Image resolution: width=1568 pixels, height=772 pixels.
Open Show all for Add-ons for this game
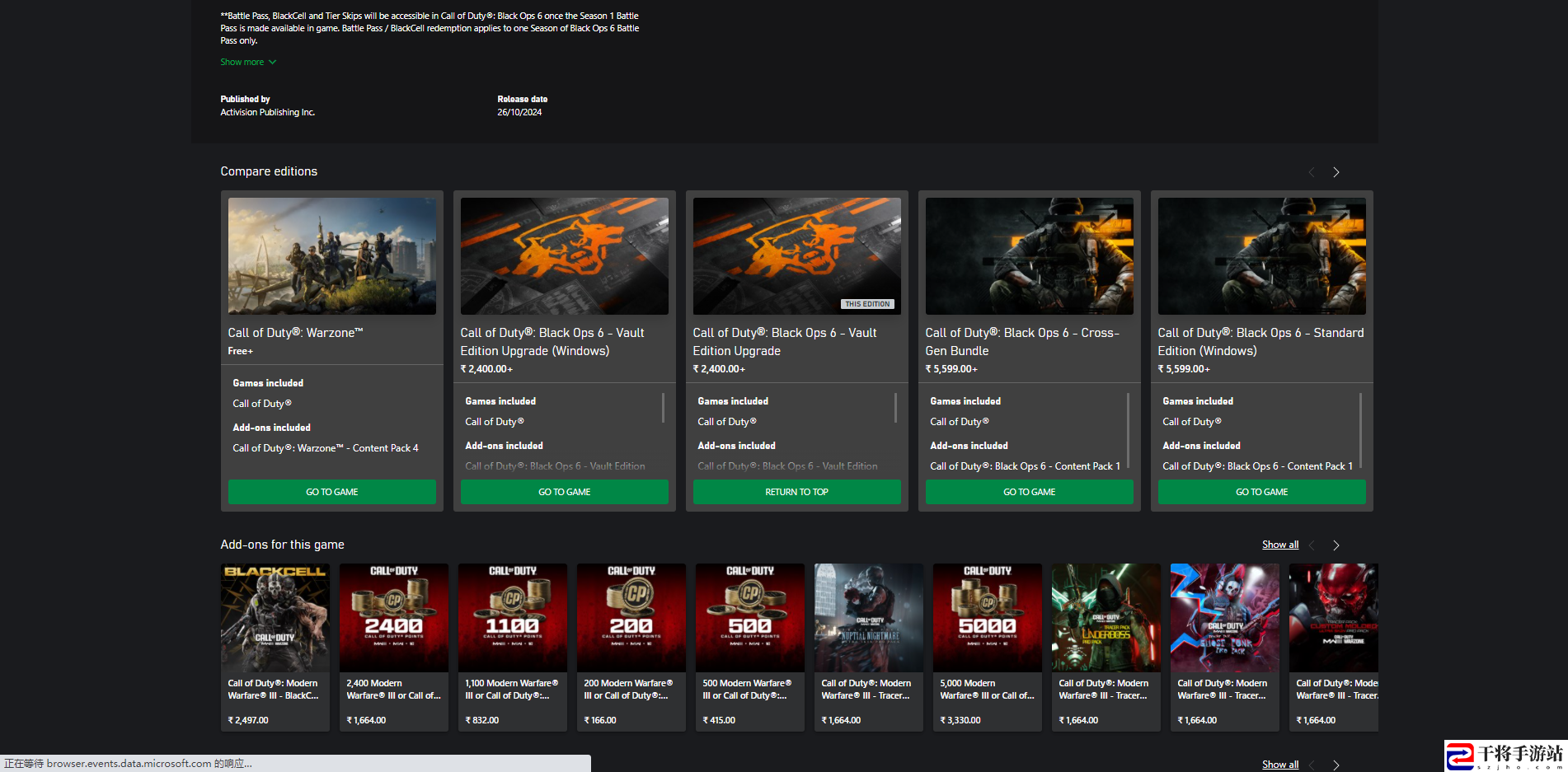coord(1280,545)
